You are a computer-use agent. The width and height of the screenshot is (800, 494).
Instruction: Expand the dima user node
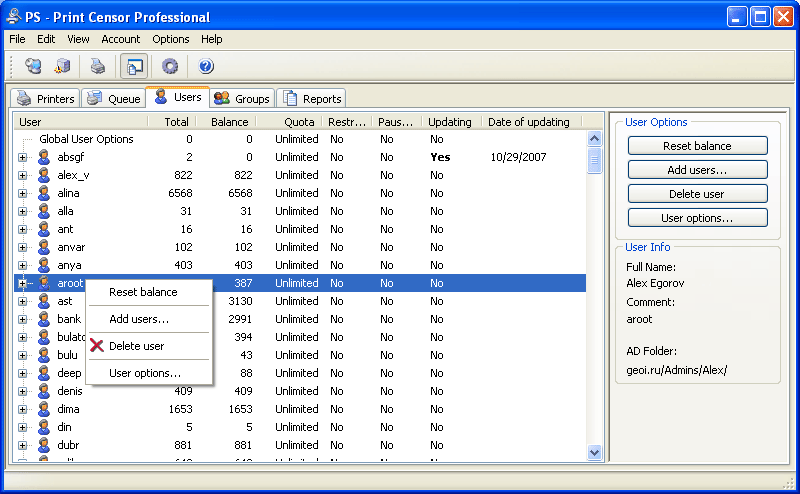tap(22, 409)
